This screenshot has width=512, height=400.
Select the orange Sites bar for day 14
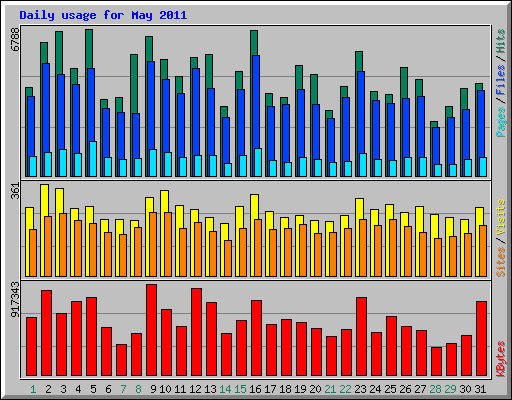point(228,258)
